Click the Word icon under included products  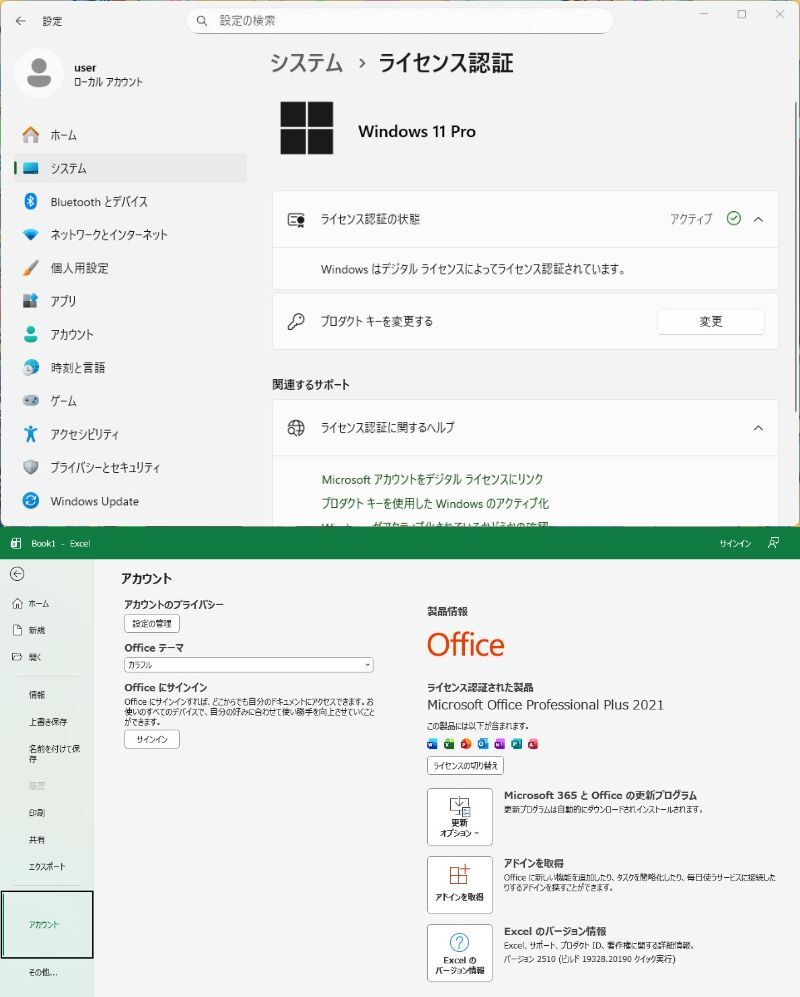[432, 743]
